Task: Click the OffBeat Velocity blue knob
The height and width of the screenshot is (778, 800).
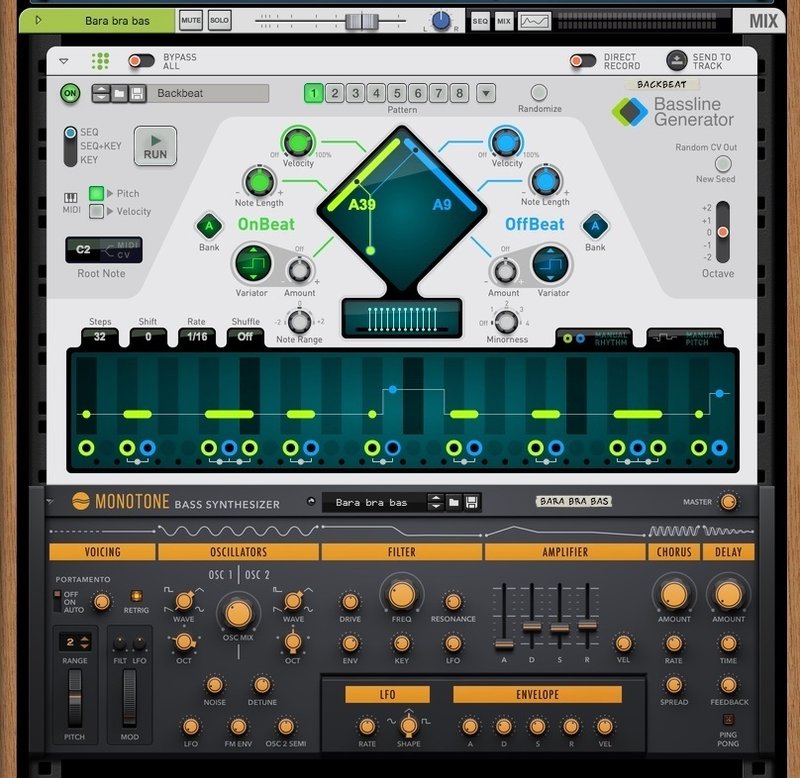Action: tap(506, 141)
